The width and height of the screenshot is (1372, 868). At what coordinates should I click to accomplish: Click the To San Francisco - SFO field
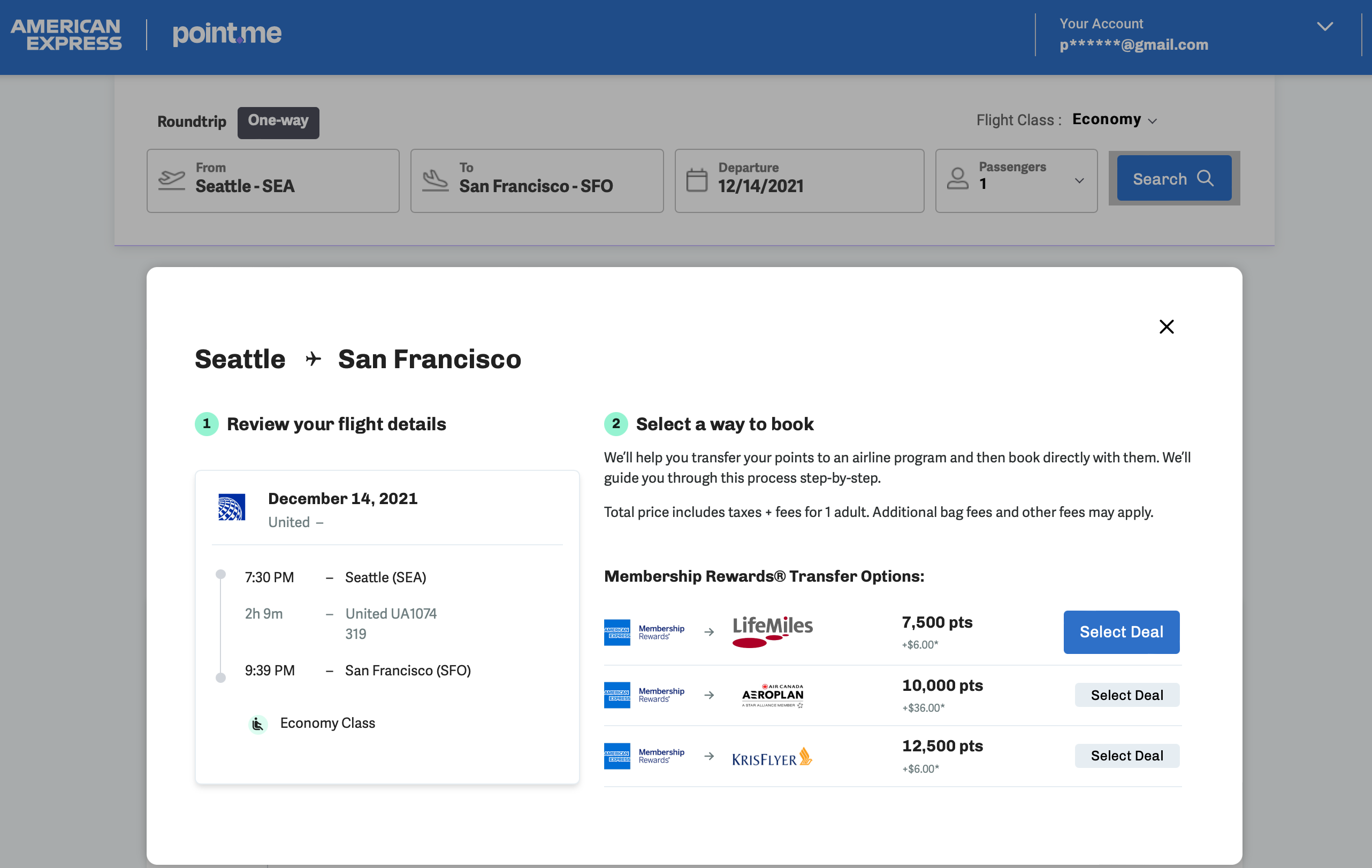(537, 181)
